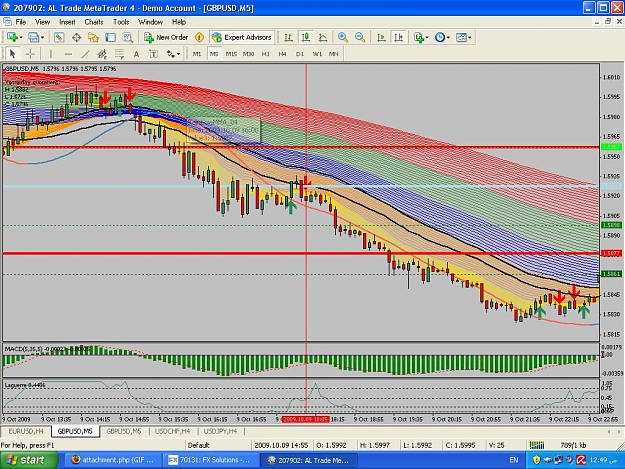Toggle Chart Shift from right border
Screen dimensions: 625x469
point(398,37)
